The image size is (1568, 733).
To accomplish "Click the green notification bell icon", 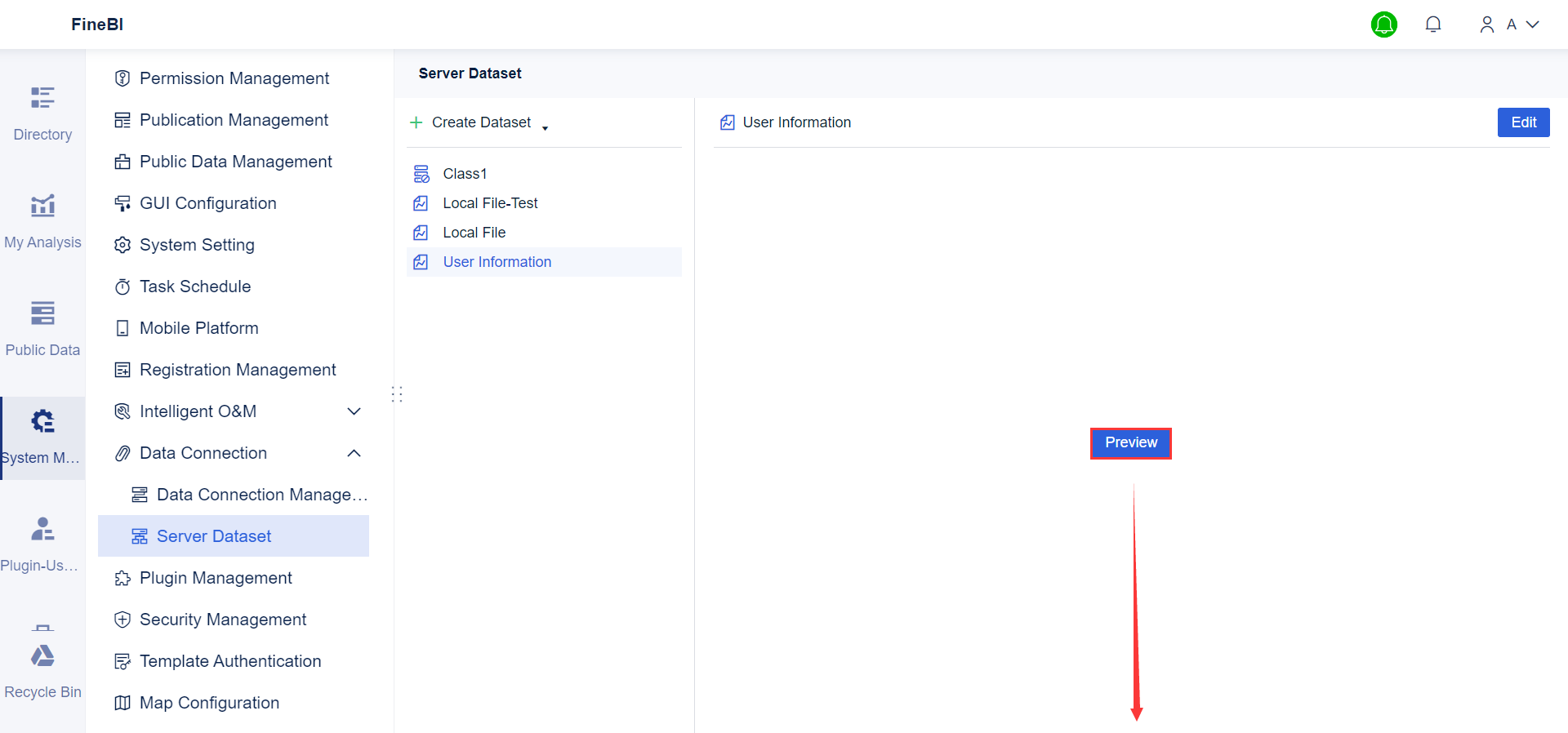I will (x=1383, y=24).
